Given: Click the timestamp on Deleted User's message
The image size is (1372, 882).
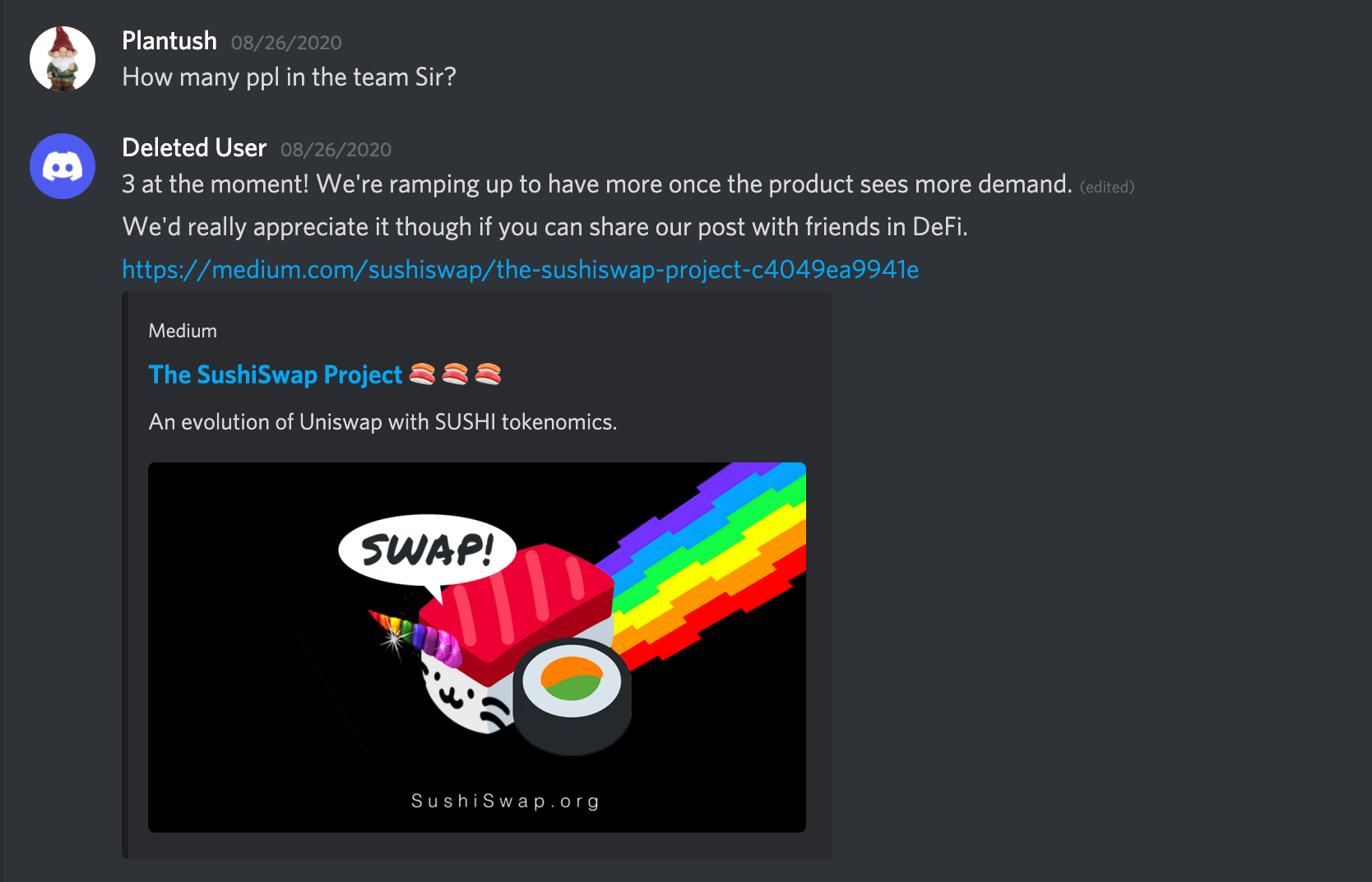Looking at the screenshot, I should click(336, 150).
